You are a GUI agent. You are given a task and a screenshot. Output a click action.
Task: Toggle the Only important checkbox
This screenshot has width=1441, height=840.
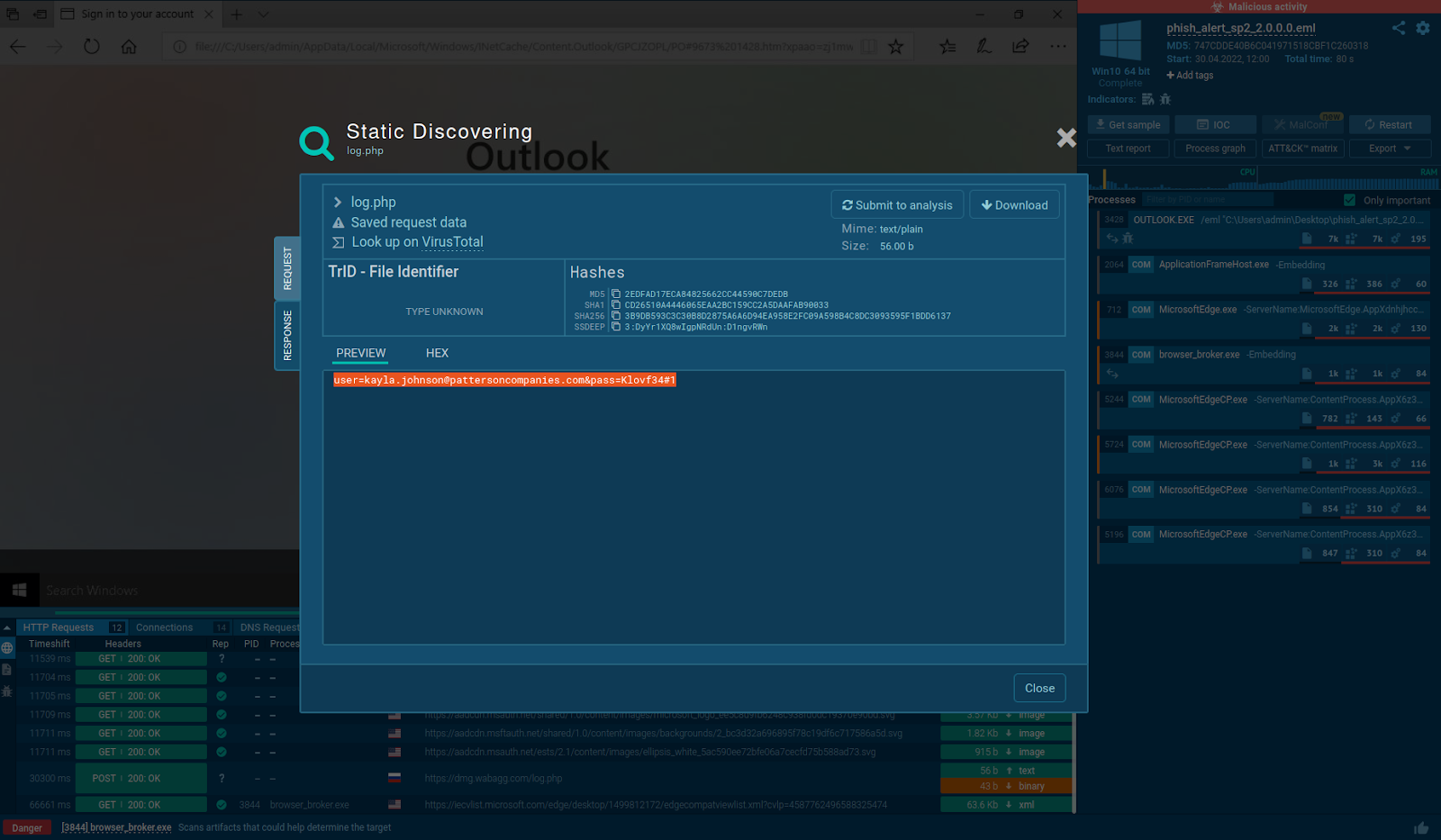tap(1349, 200)
